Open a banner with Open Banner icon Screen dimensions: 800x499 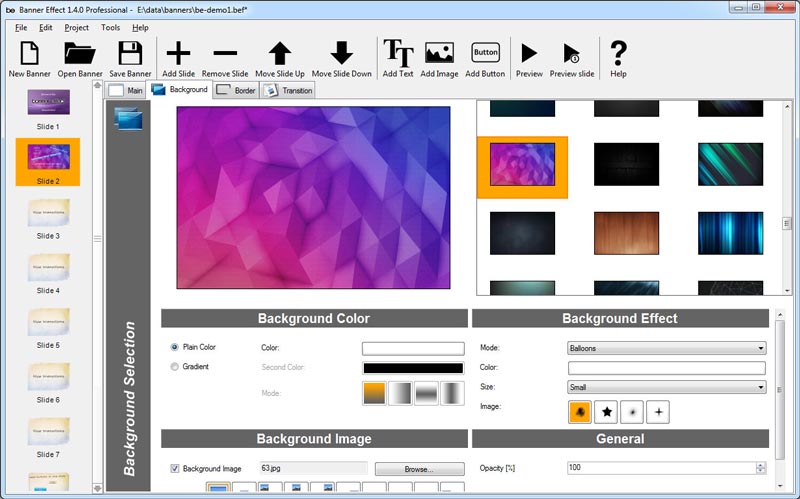(80, 54)
